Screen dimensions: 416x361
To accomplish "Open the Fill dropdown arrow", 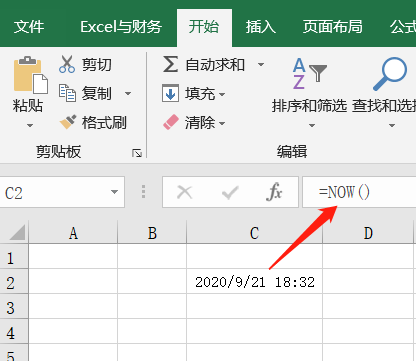I will [x=222, y=94].
